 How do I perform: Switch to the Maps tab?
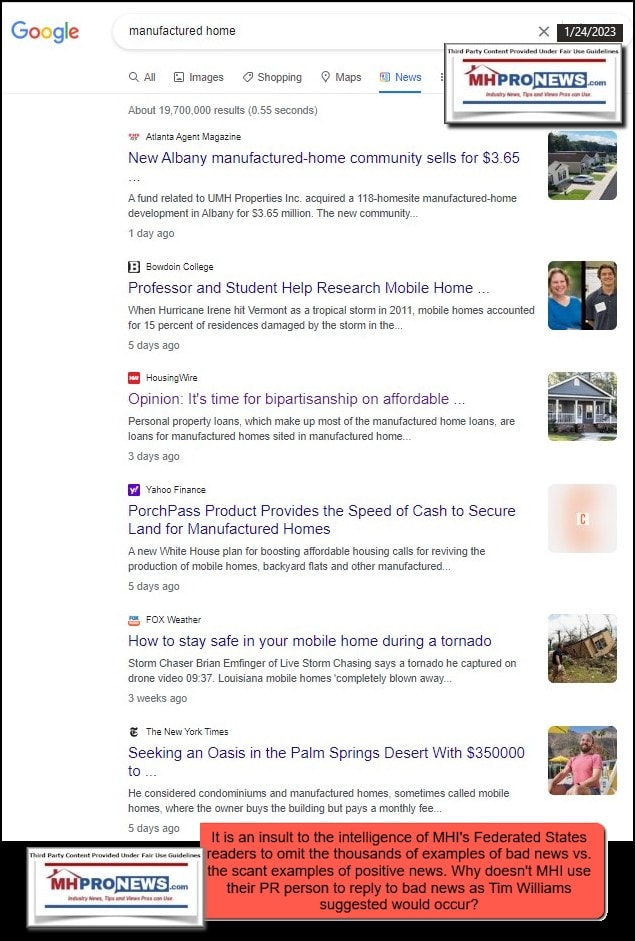pyautogui.click(x=341, y=77)
